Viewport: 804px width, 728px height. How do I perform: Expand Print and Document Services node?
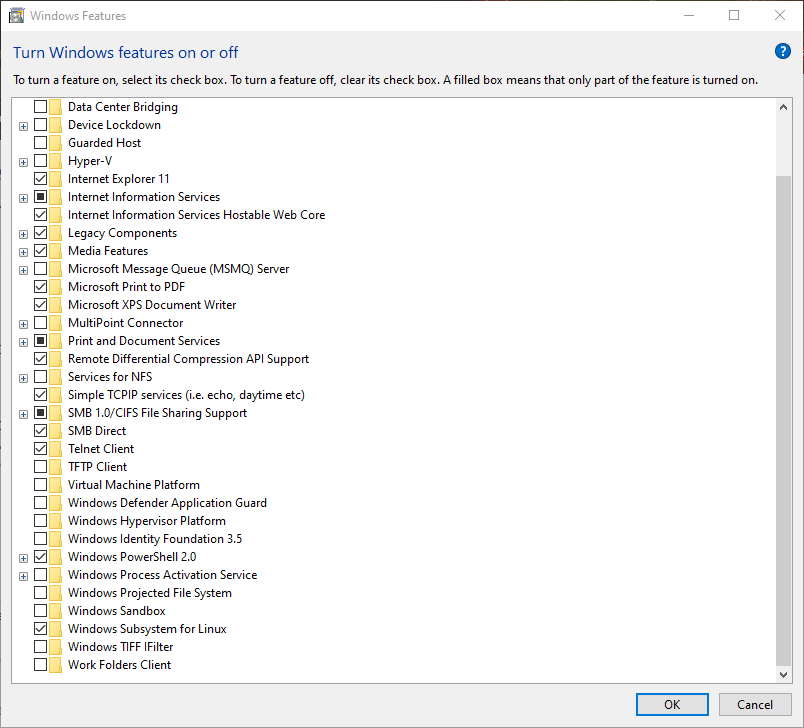tap(24, 342)
